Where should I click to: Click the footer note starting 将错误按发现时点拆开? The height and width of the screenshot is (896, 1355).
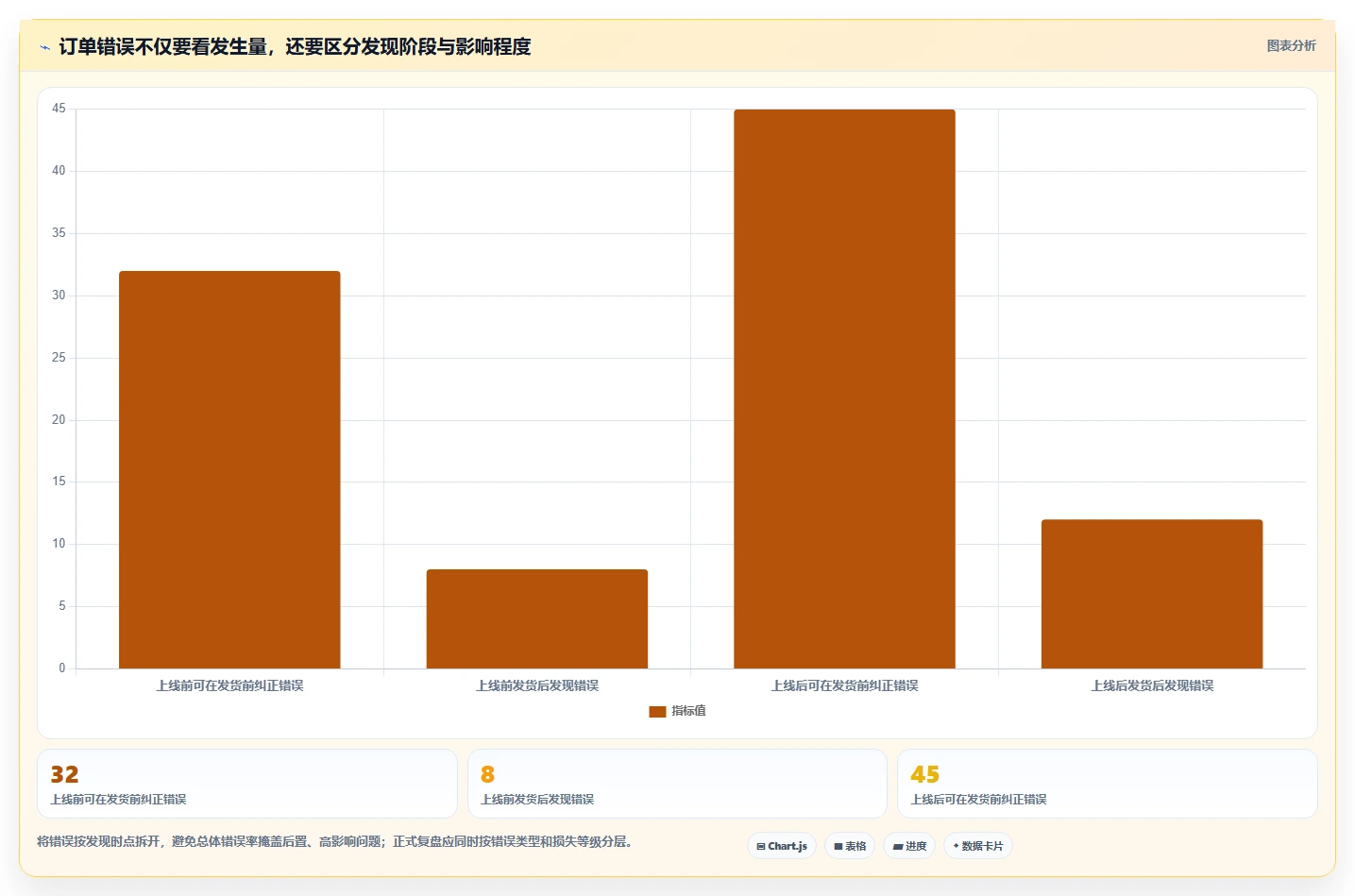(334, 841)
